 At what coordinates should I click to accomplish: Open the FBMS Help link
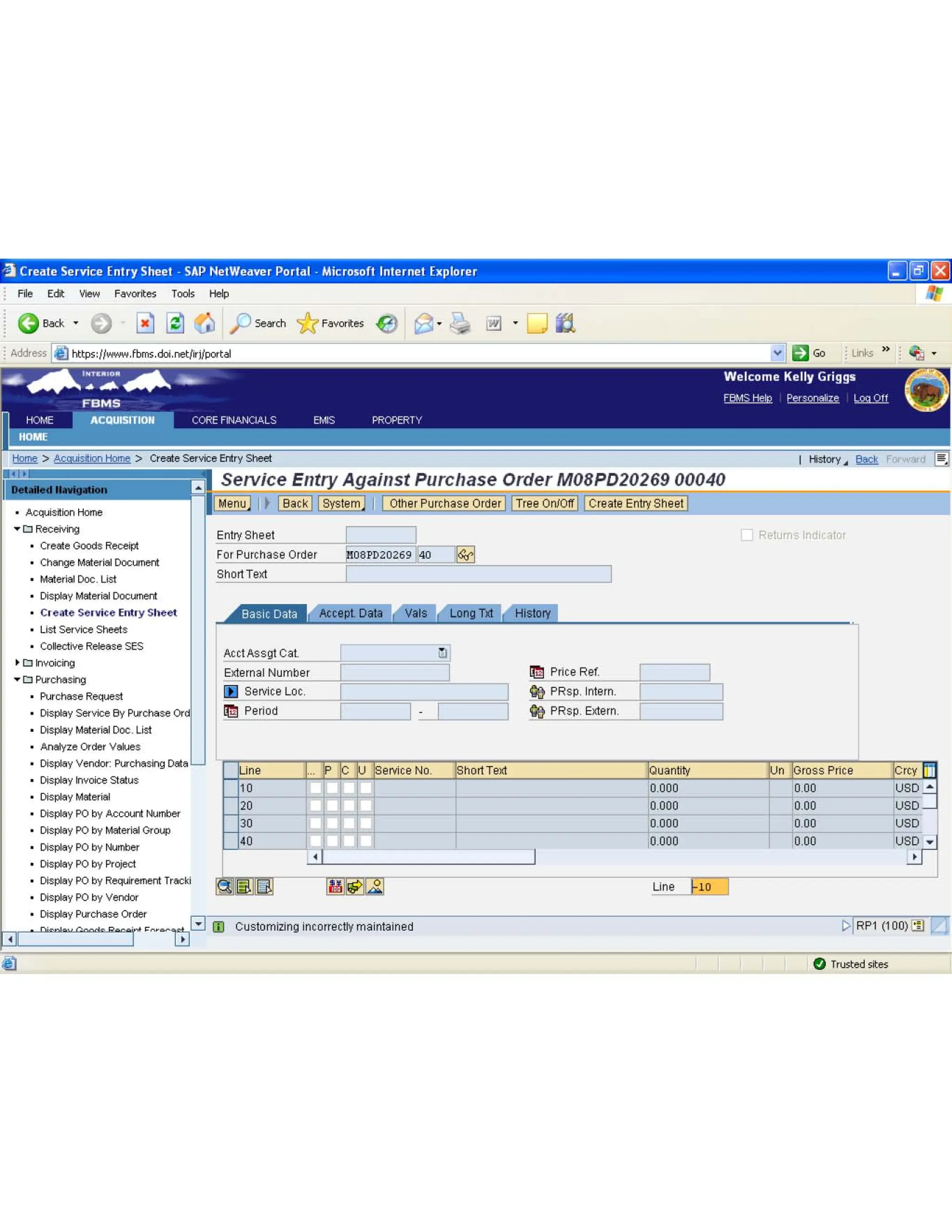[747, 398]
